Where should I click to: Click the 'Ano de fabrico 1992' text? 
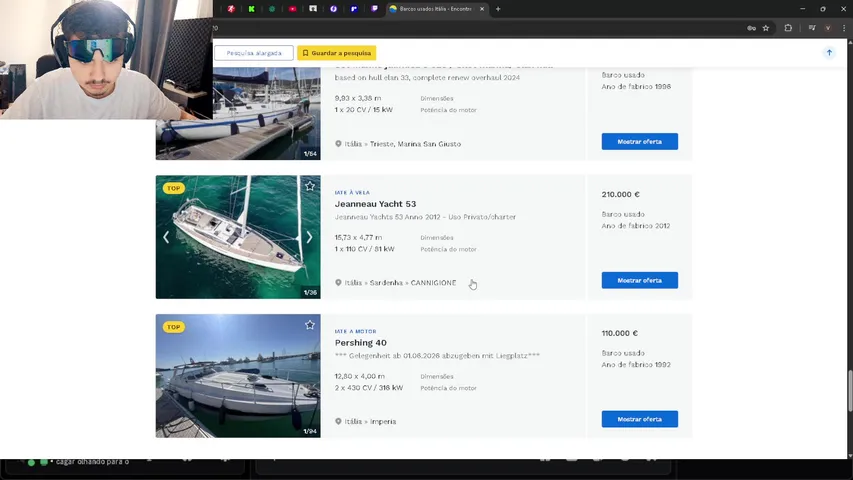(636, 364)
